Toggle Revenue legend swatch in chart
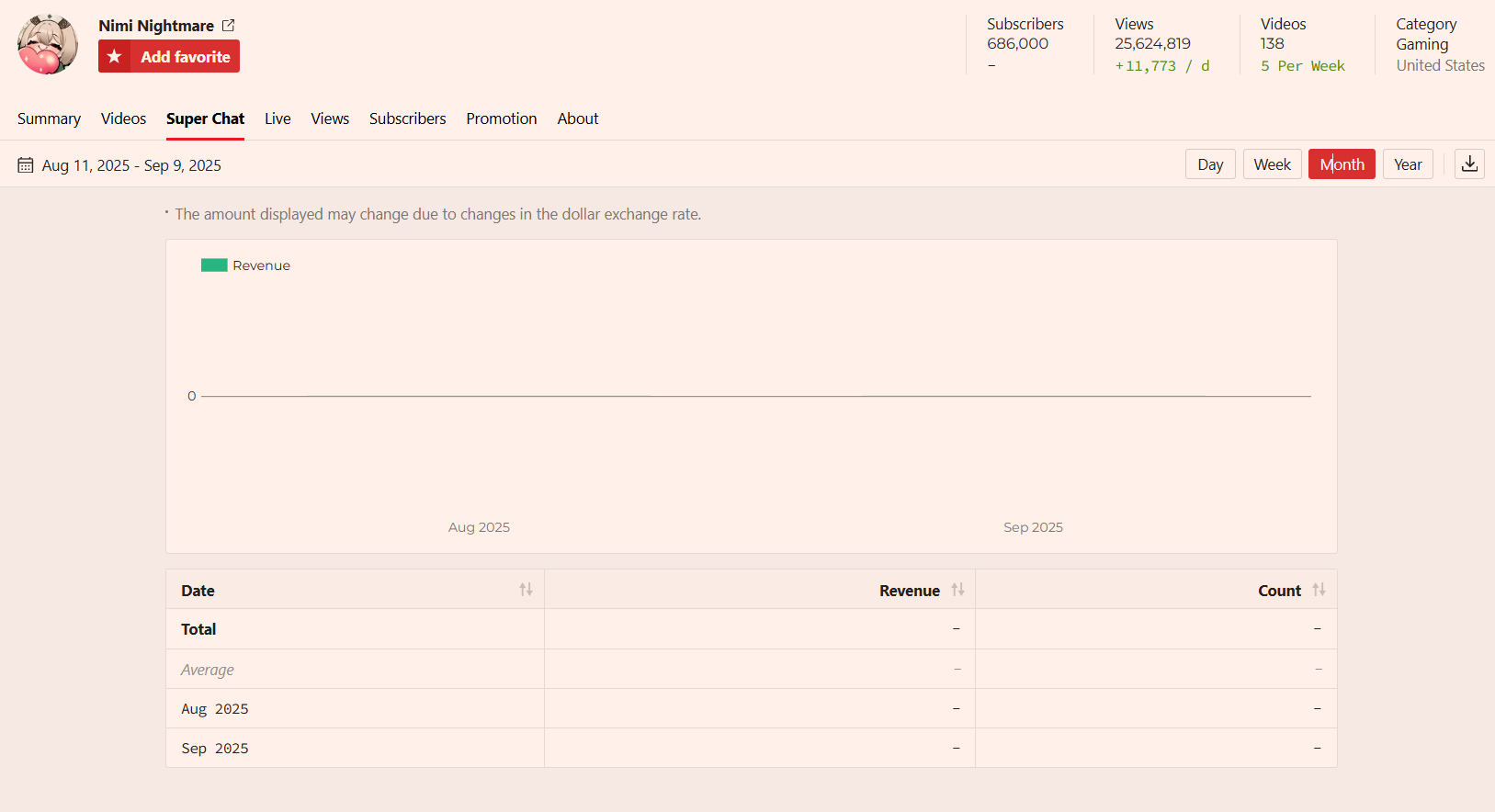1495x812 pixels. [x=214, y=265]
